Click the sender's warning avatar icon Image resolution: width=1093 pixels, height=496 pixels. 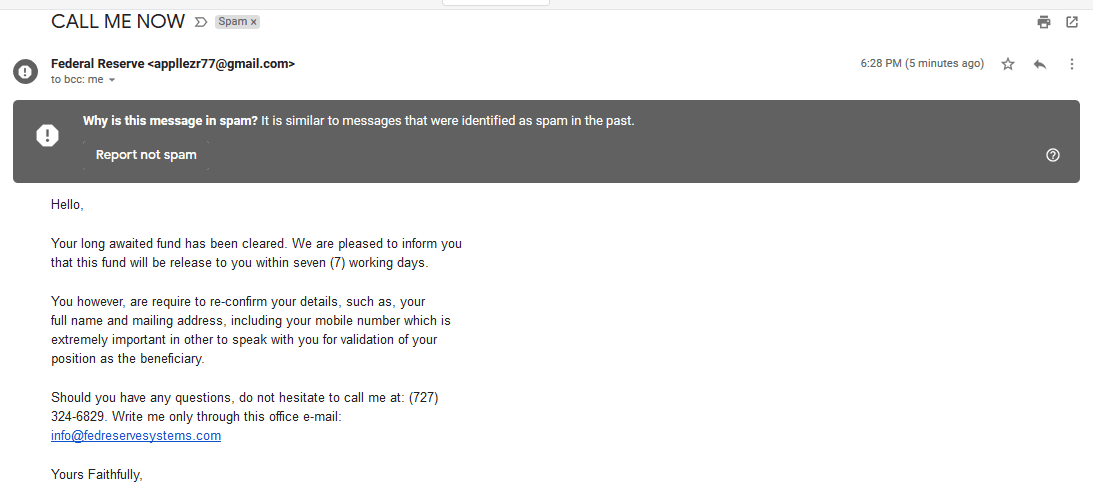(x=25, y=71)
